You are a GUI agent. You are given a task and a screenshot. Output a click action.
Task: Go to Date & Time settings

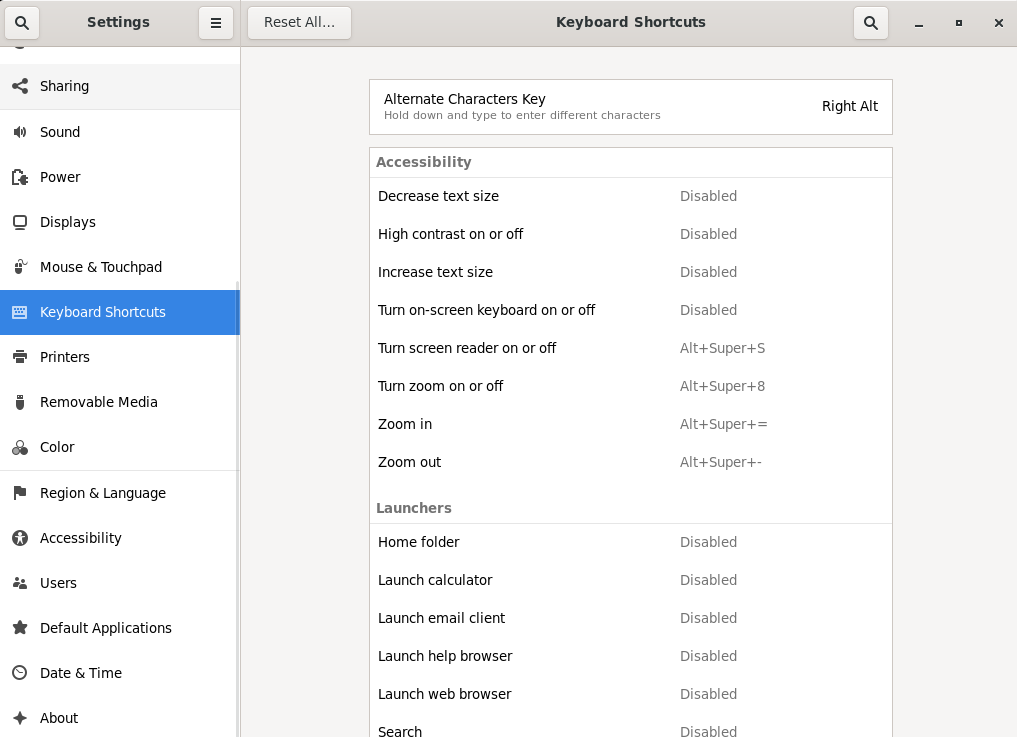coord(80,673)
